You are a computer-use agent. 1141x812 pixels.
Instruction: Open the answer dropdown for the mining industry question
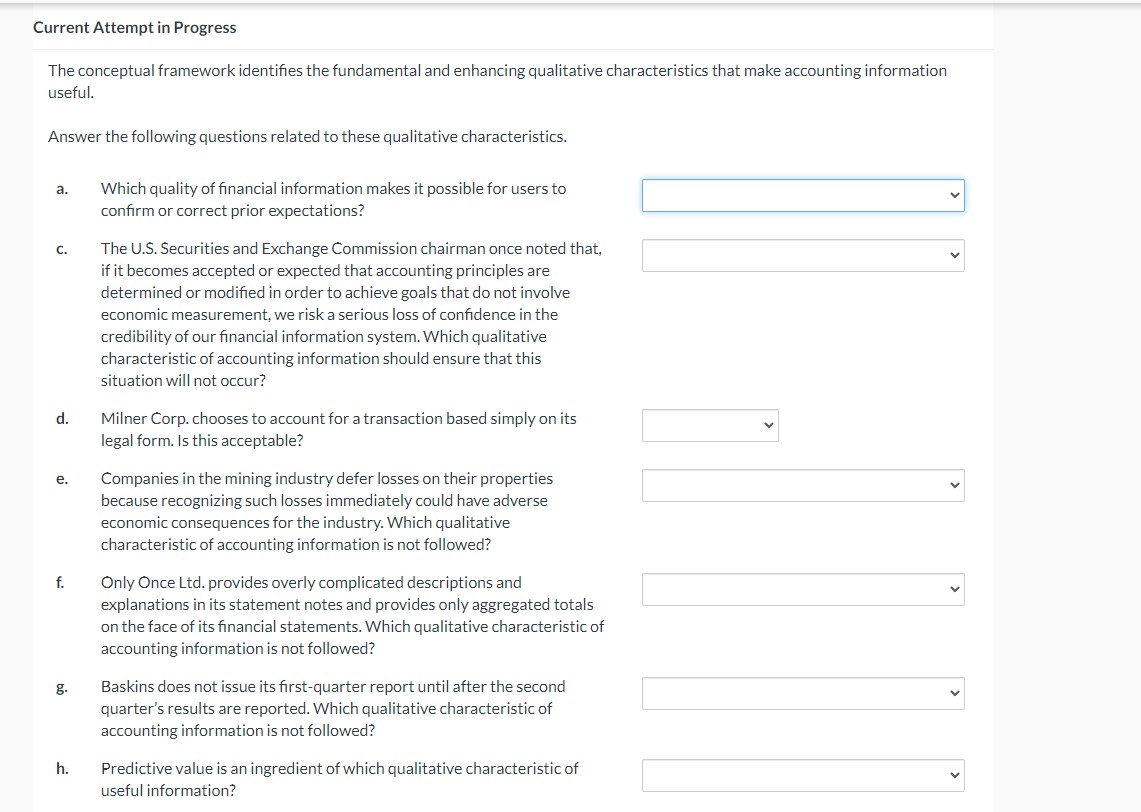800,485
